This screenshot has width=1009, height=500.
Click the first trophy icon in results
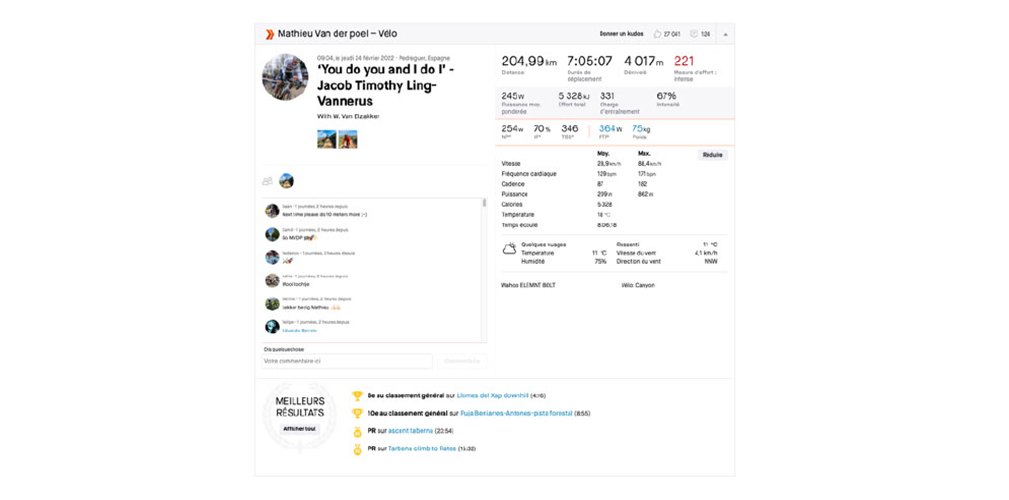357,395
